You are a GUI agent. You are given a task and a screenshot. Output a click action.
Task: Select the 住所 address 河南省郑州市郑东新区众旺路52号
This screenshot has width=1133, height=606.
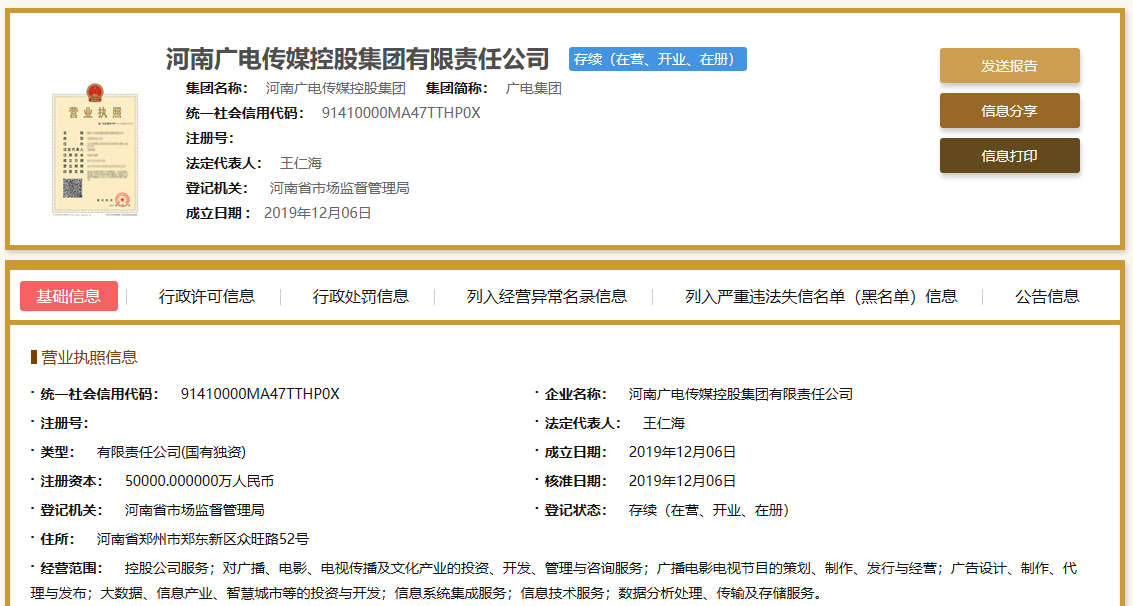203,539
